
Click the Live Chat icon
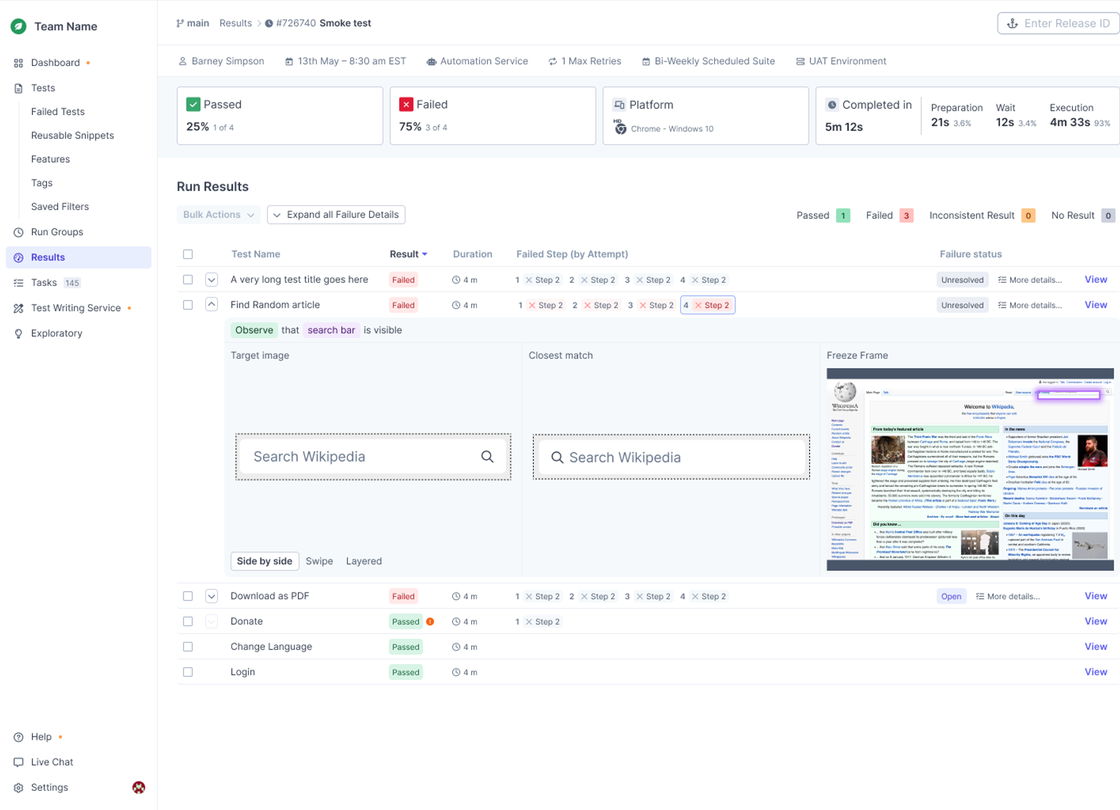click(x=18, y=762)
